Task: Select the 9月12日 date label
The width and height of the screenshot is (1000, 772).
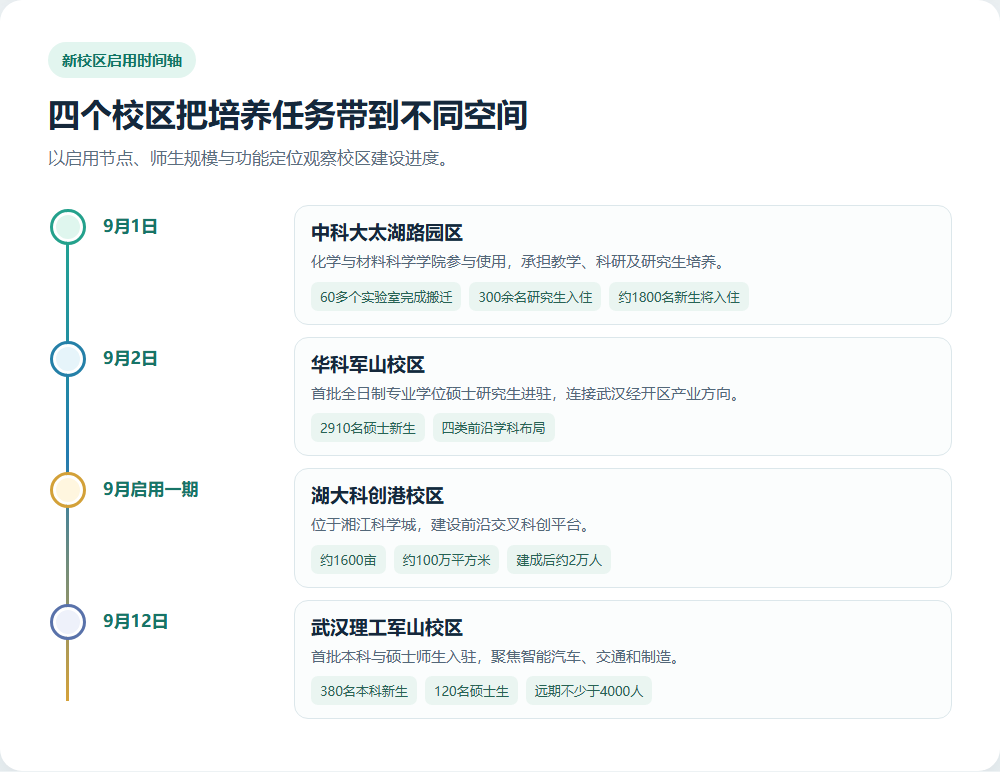Action: coord(135,621)
